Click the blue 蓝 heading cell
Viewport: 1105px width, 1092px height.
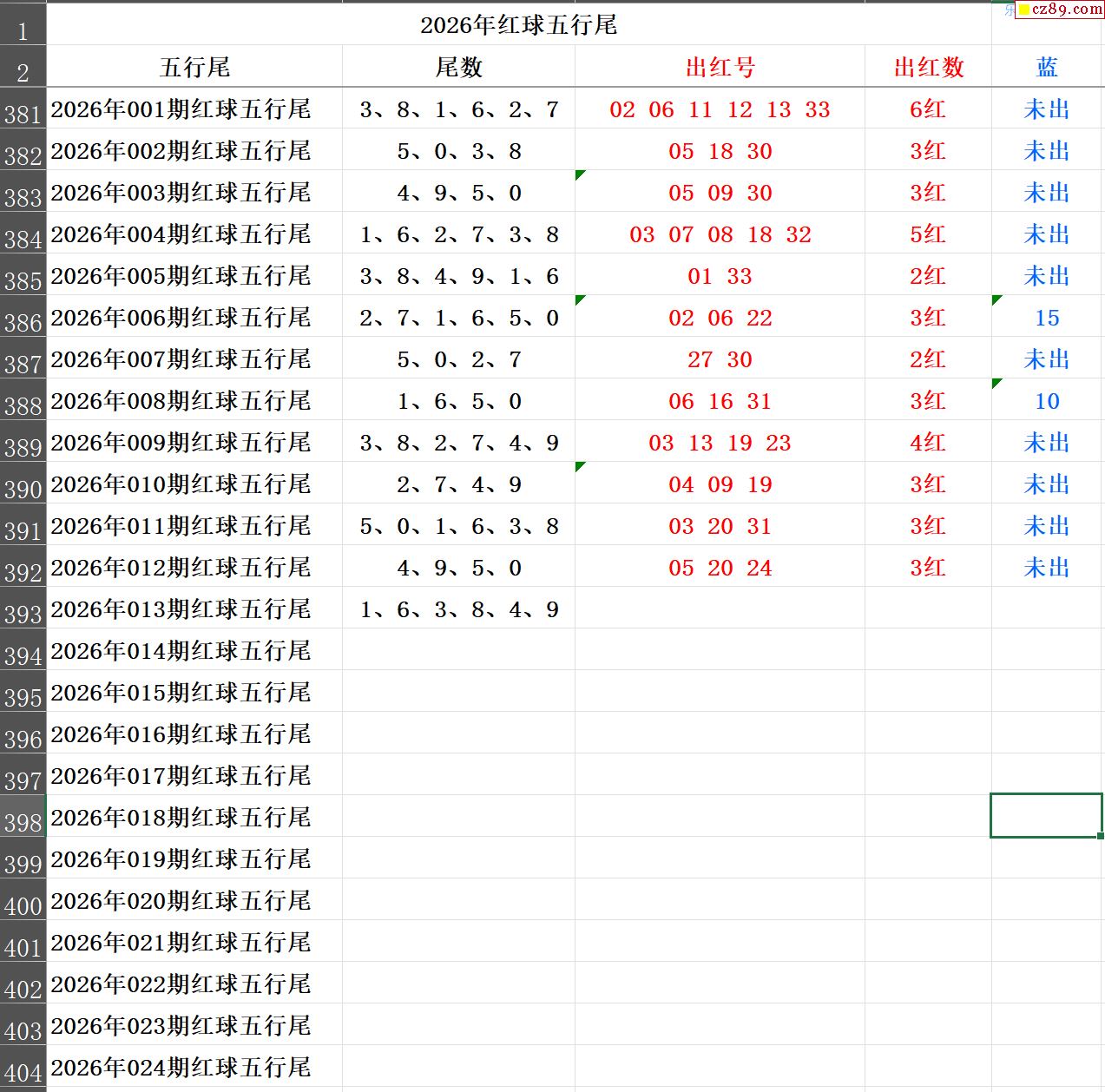[x=1047, y=67]
